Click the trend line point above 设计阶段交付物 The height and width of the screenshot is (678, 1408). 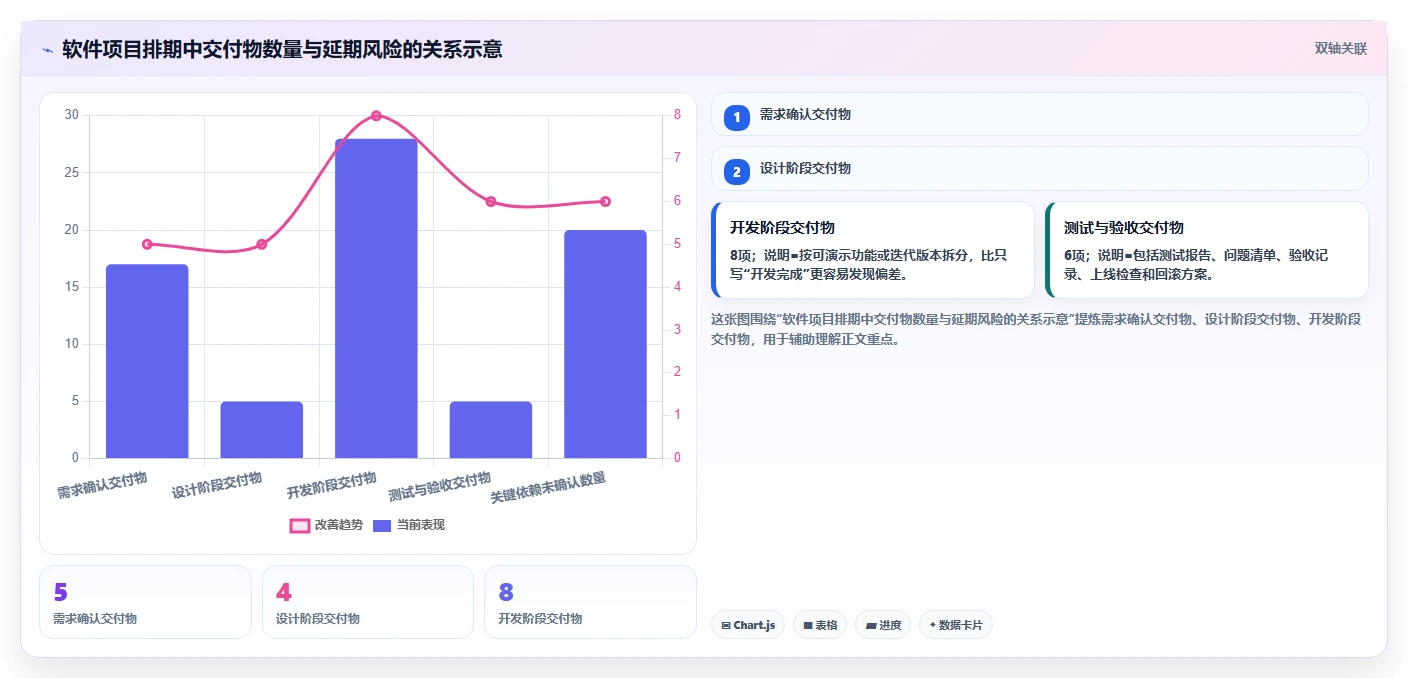coord(261,244)
